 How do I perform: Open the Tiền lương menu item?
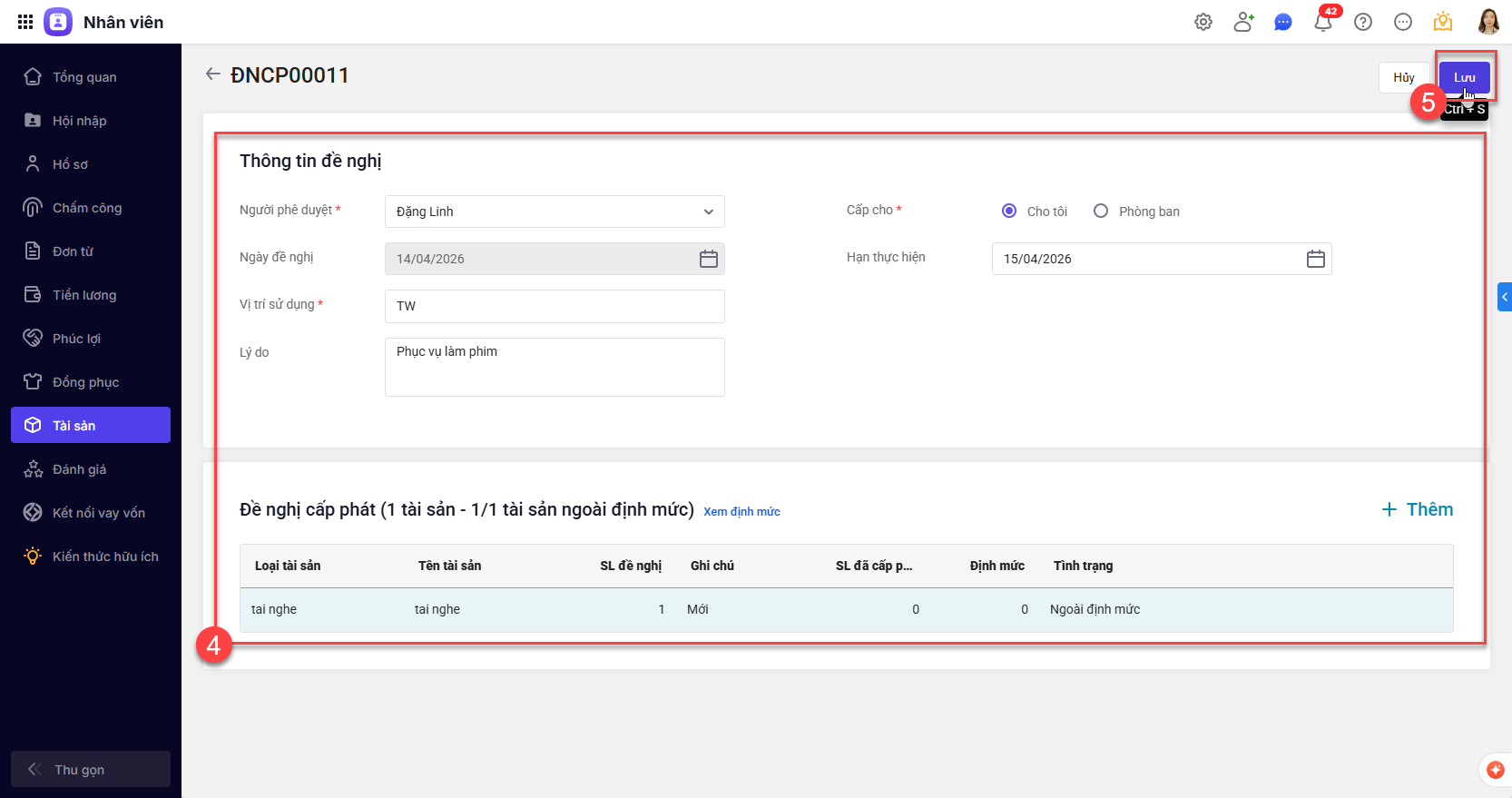click(x=84, y=295)
